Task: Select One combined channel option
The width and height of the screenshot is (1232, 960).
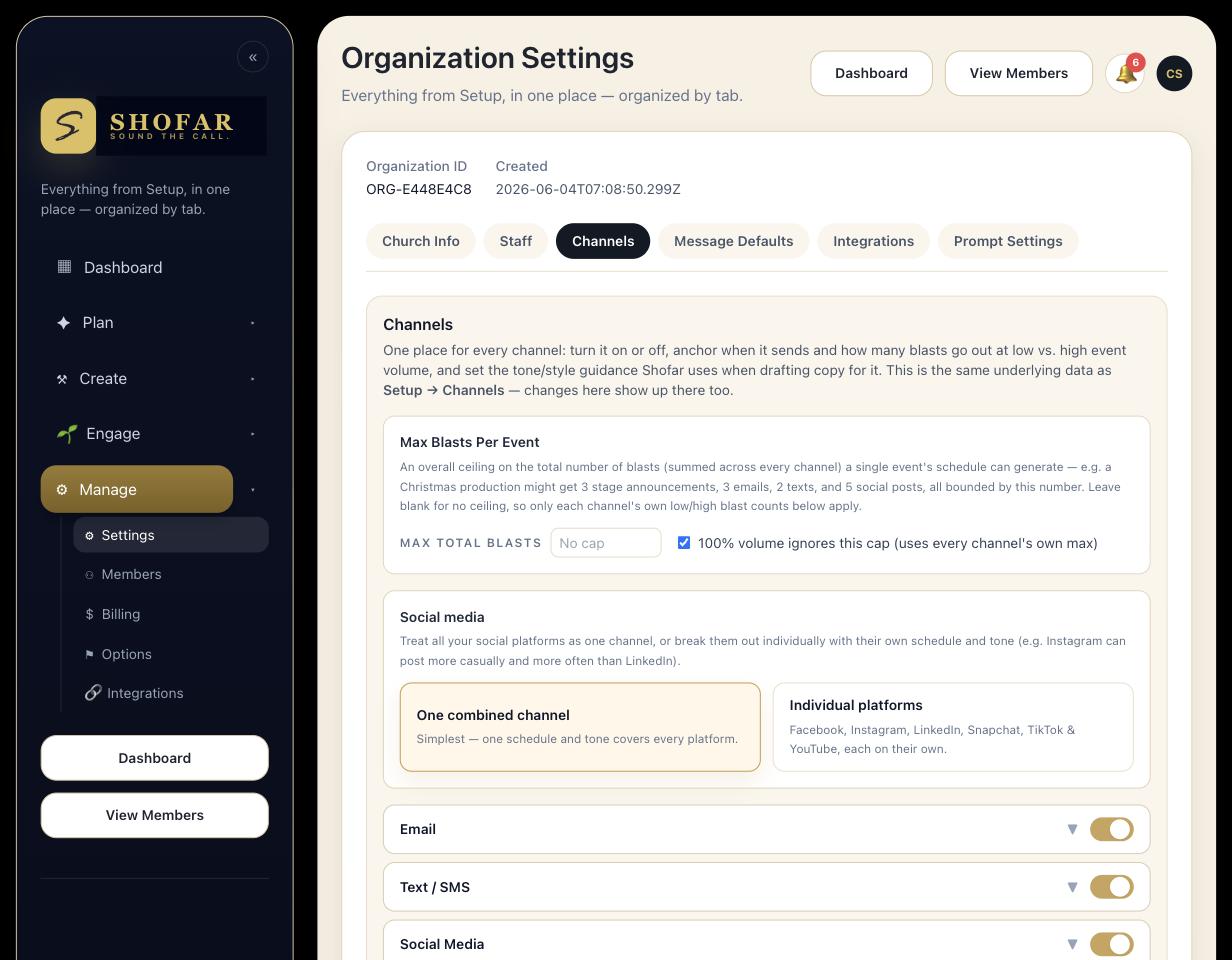Action: coord(580,727)
